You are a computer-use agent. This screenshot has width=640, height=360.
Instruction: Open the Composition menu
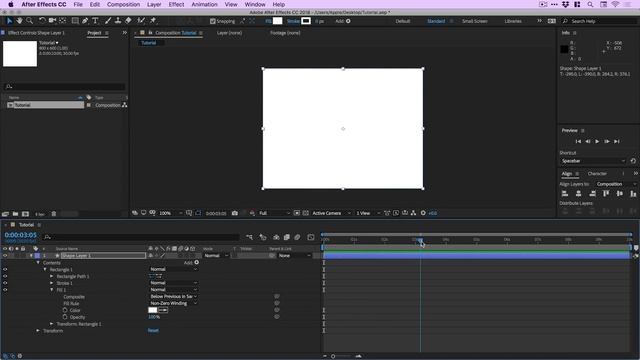(123, 4)
